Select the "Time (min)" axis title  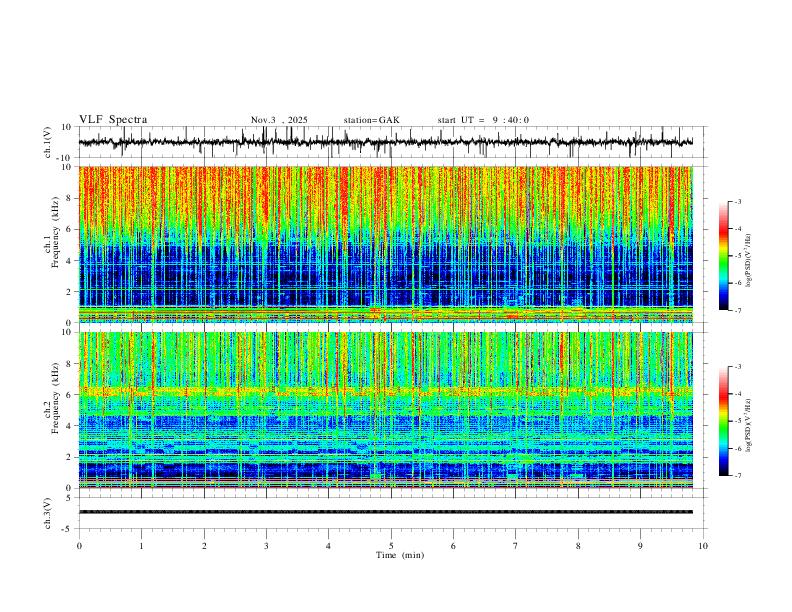pyautogui.click(x=400, y=555)
